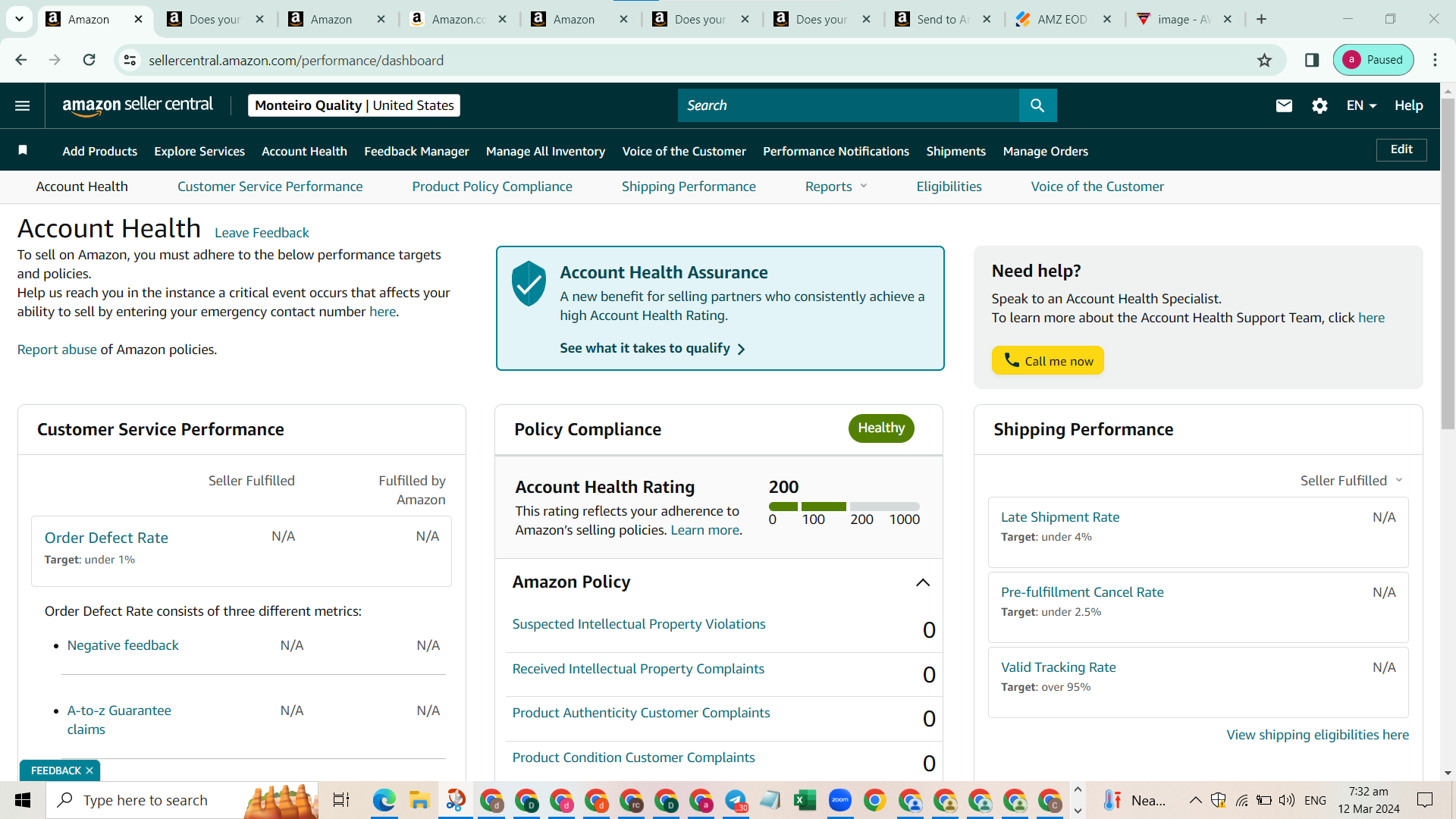This screenshot has width=1456, height=819.
Task: Open Performance Notifications
Action: tap(836, 151)
